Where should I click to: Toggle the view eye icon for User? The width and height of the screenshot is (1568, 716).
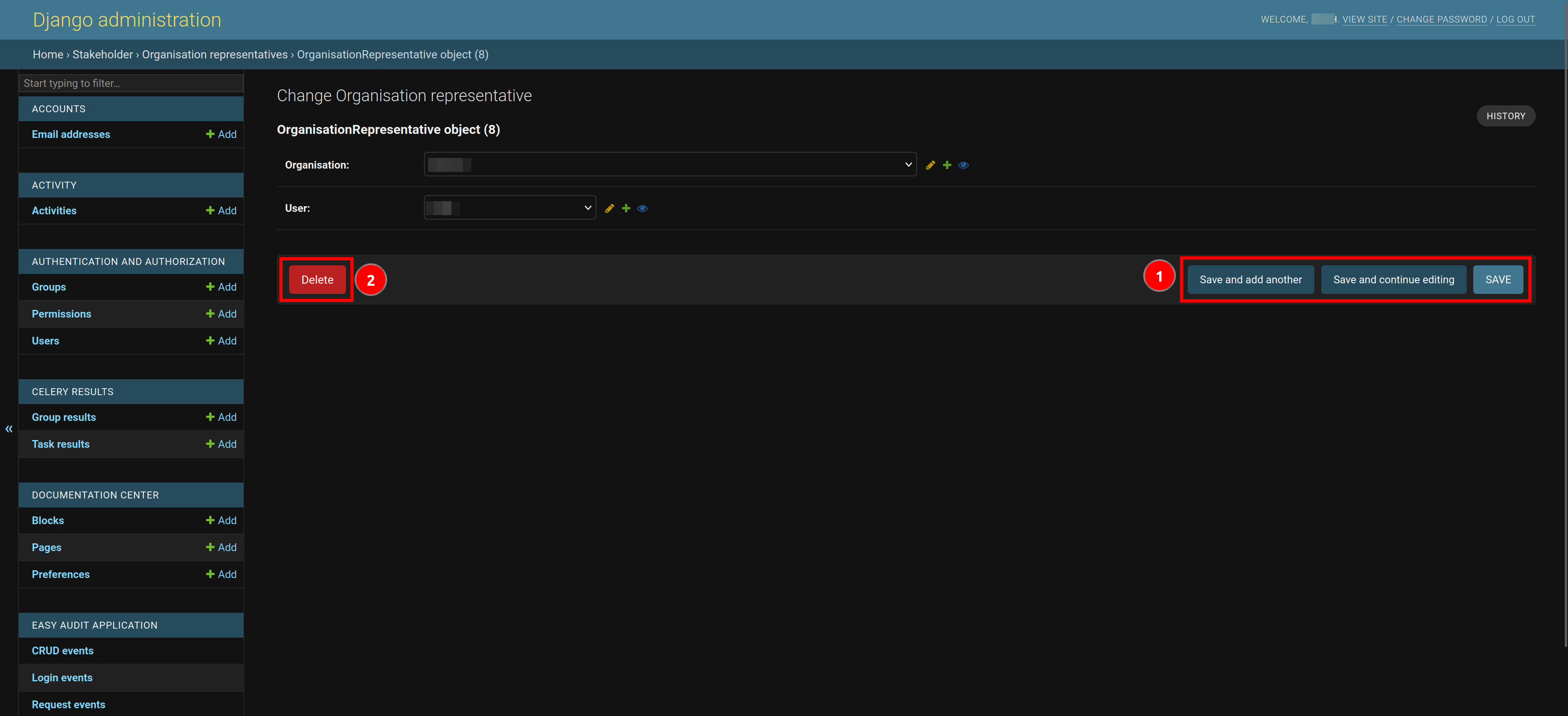643,208
